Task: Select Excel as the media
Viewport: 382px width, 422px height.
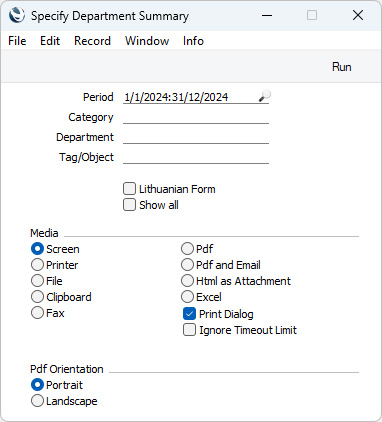Action: [187, 297]
